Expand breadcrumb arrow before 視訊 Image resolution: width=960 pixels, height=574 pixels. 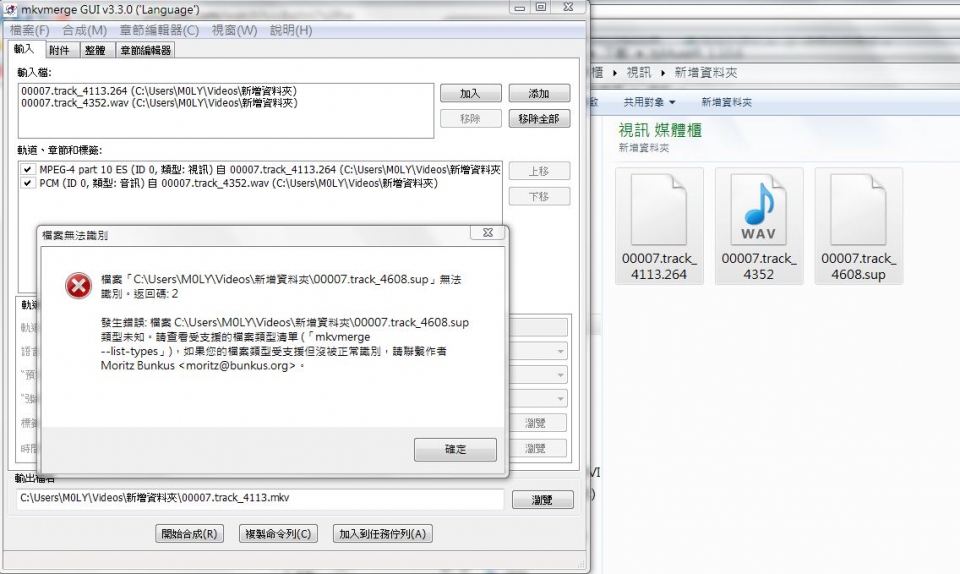tap(615, 73)
